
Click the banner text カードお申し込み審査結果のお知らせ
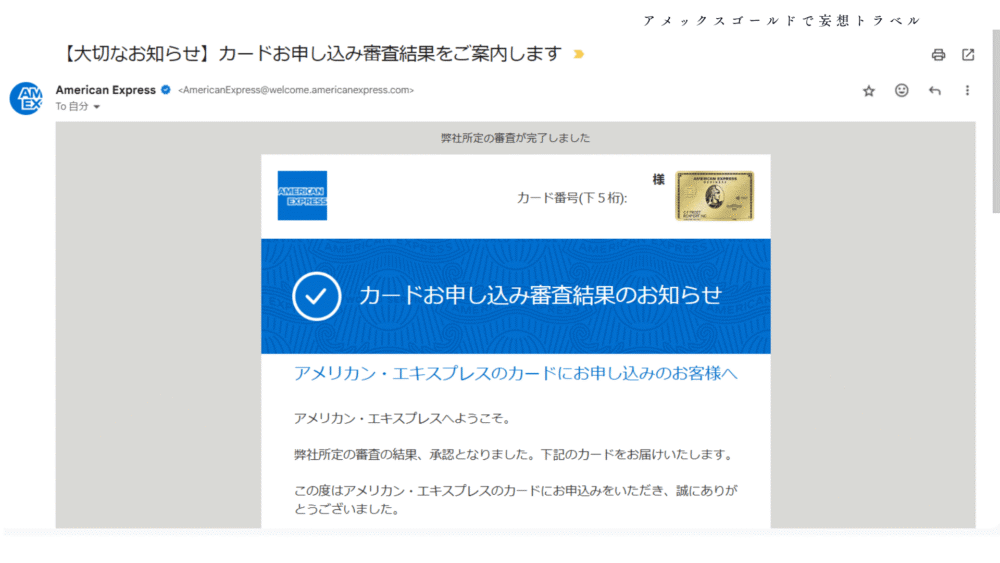(541, 295)
